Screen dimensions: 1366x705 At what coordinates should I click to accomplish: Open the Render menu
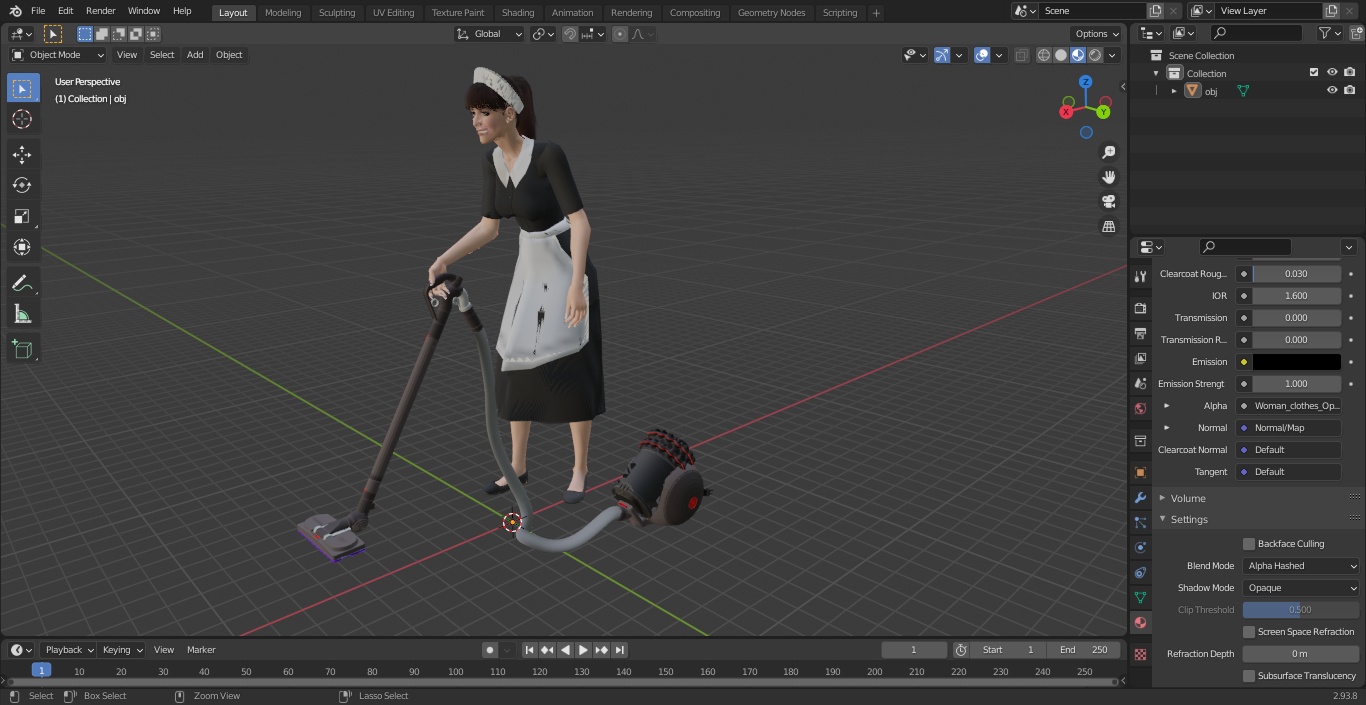pos(100,11)
